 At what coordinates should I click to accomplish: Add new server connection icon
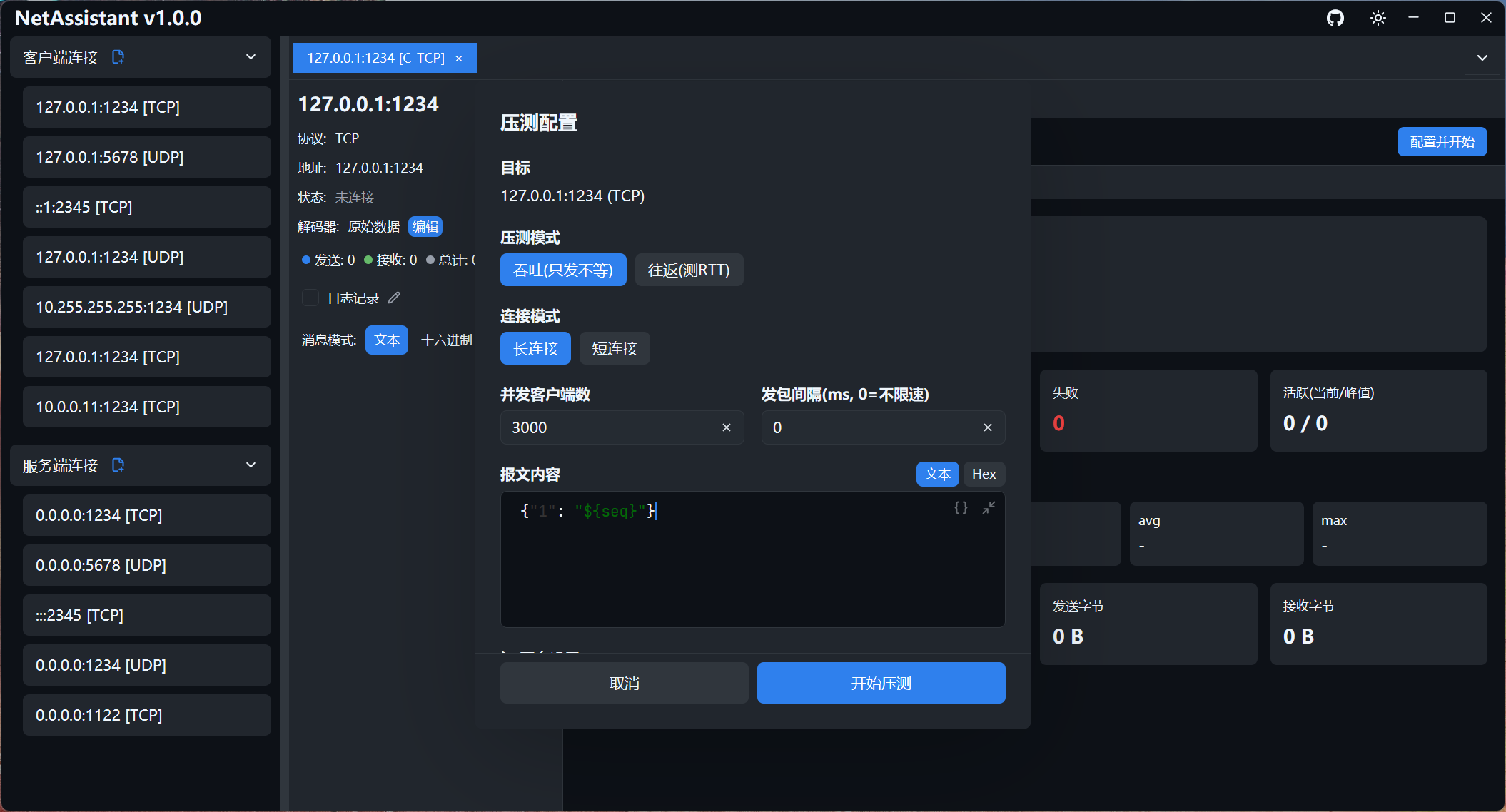point(118,465)
